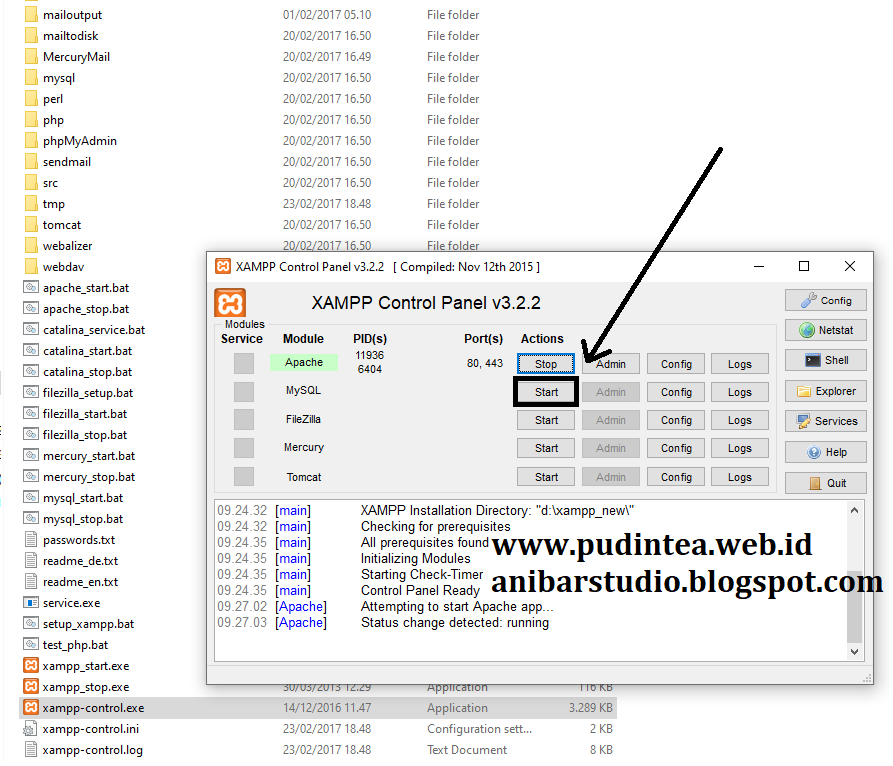Open the Logs for FileZilla
This screenshot has width=893, height=766.
click(x=739, y=420)
